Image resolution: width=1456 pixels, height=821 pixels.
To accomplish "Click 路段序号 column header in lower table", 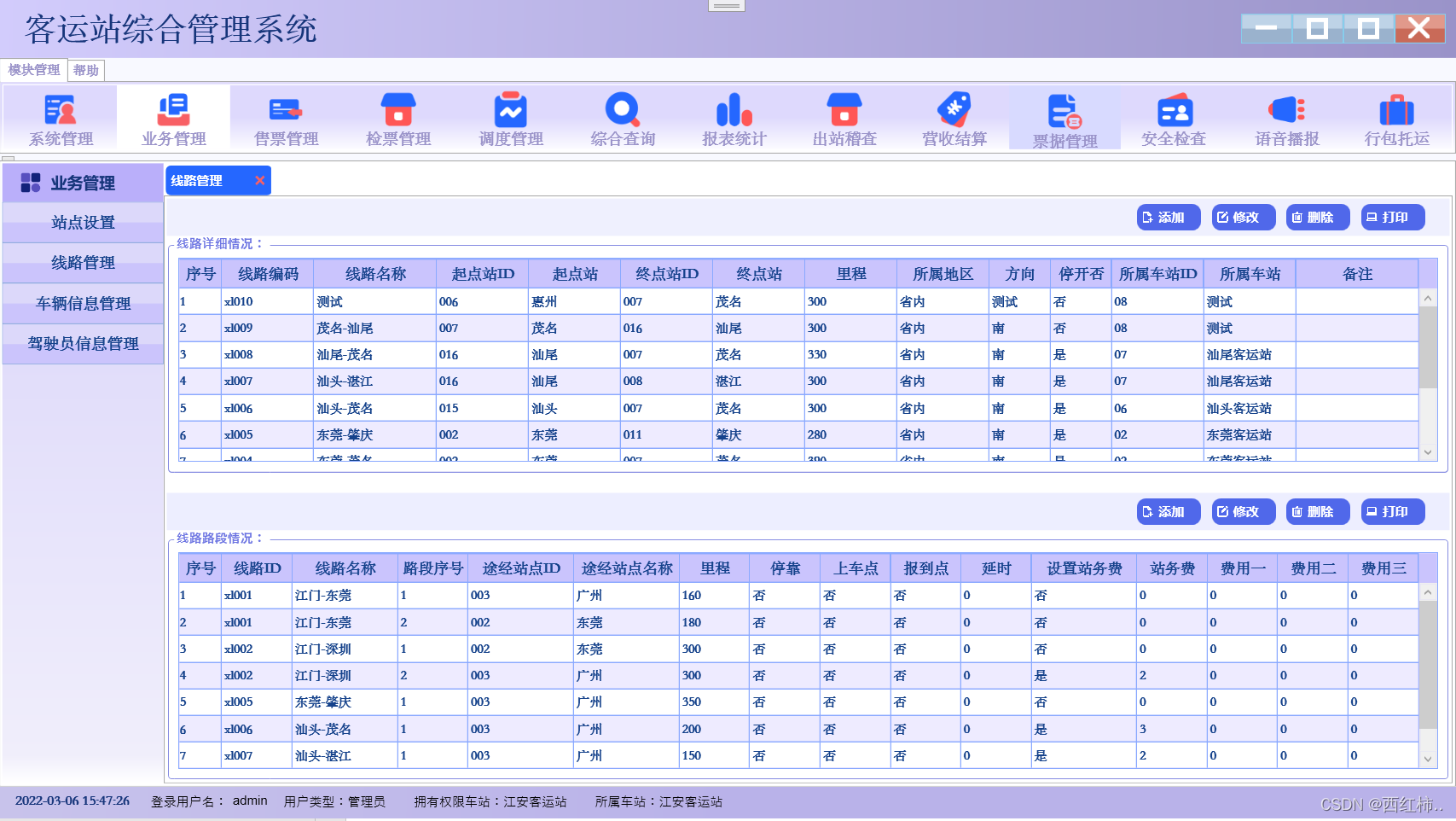I will (x=433, y=568).
